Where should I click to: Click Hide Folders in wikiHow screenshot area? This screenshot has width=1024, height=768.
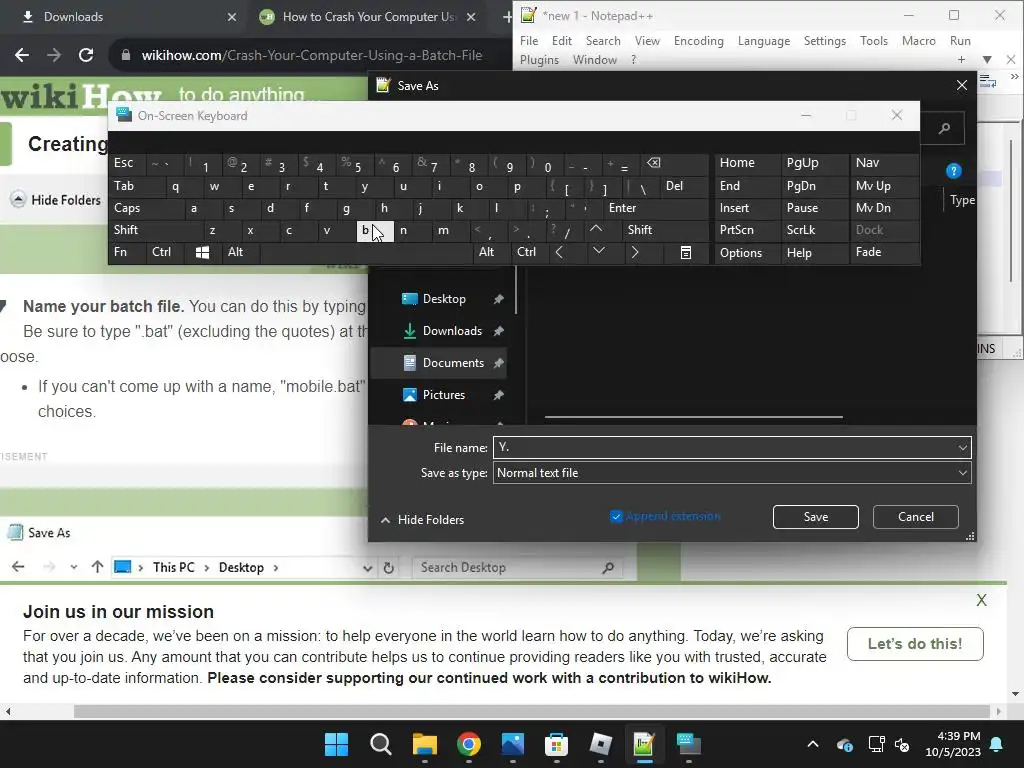point(56,200)
